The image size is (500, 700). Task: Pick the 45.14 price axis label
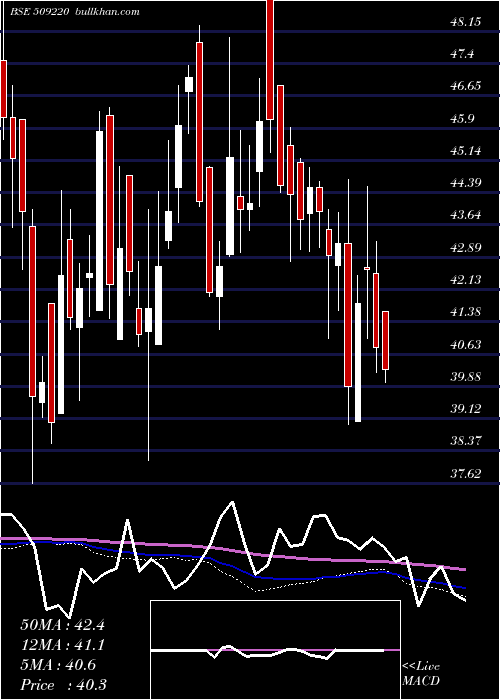click(466, 150)
